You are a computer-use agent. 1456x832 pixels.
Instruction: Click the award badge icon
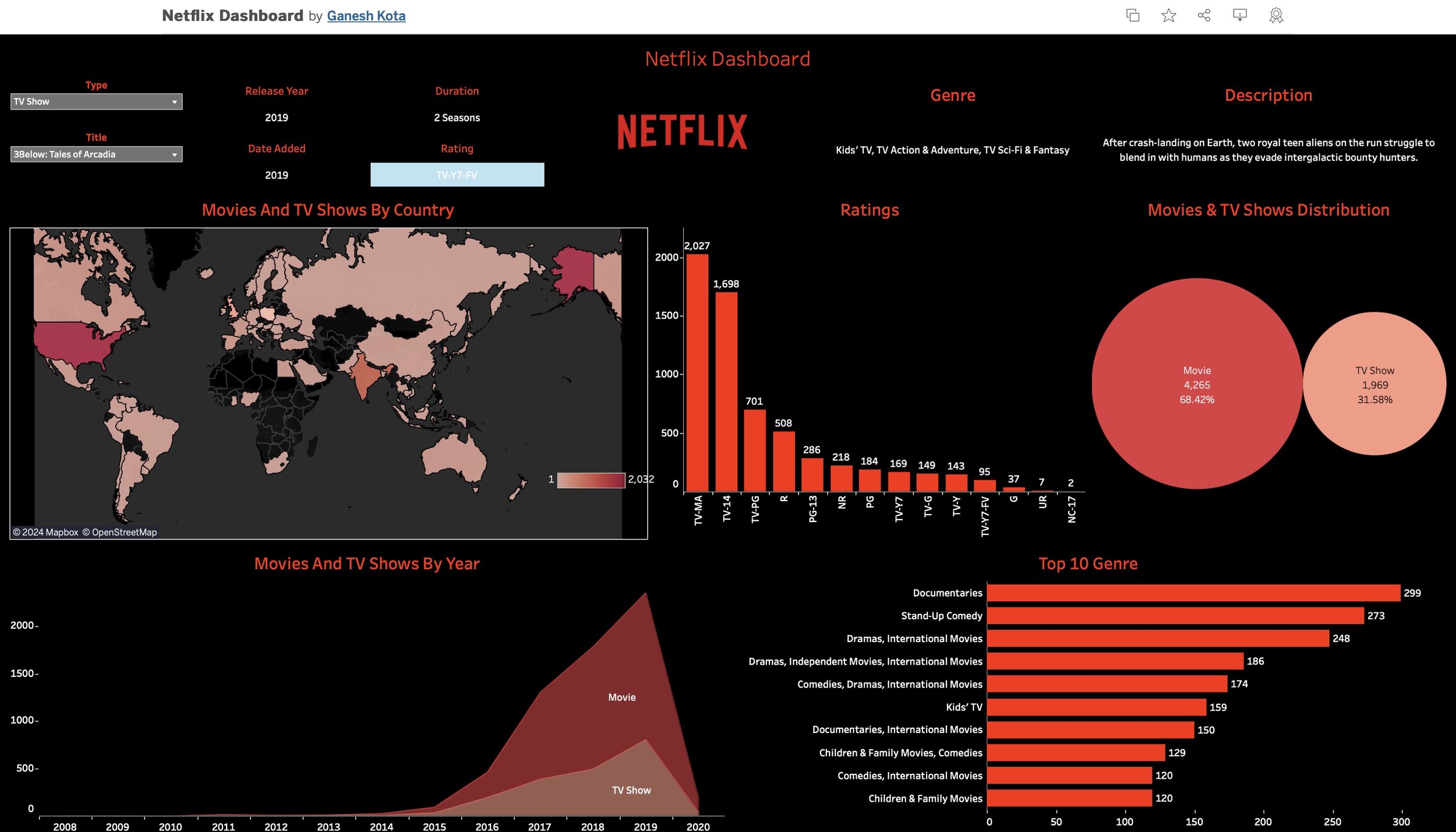1276,15
